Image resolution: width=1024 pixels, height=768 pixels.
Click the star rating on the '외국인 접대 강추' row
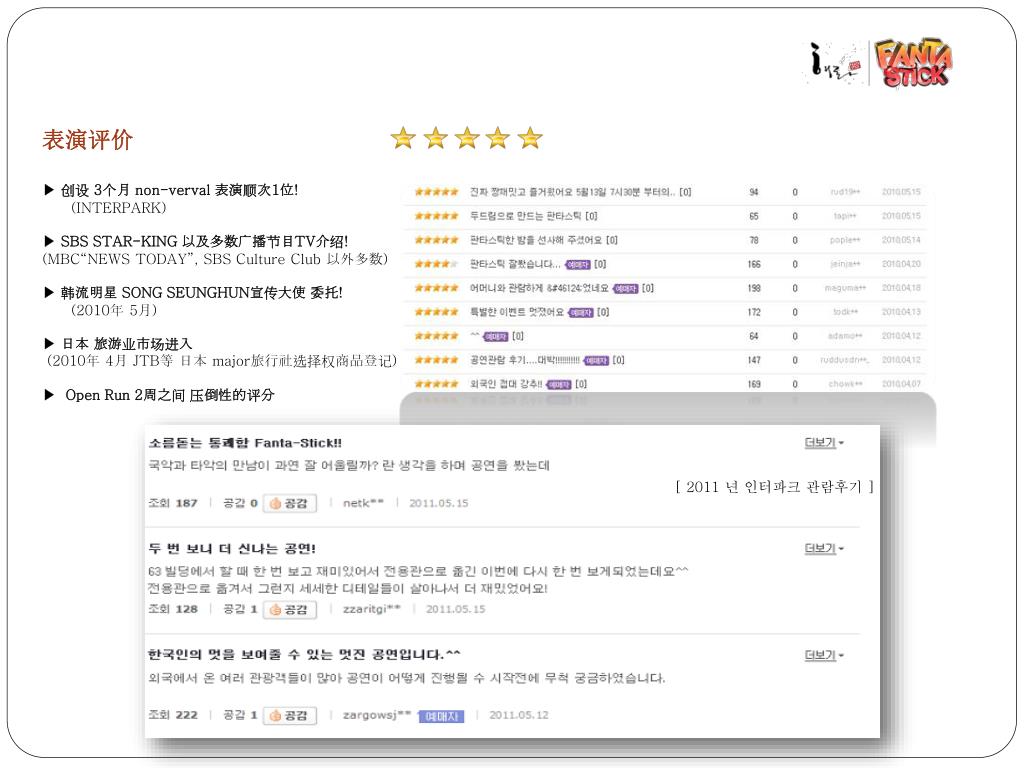[436, 384]
